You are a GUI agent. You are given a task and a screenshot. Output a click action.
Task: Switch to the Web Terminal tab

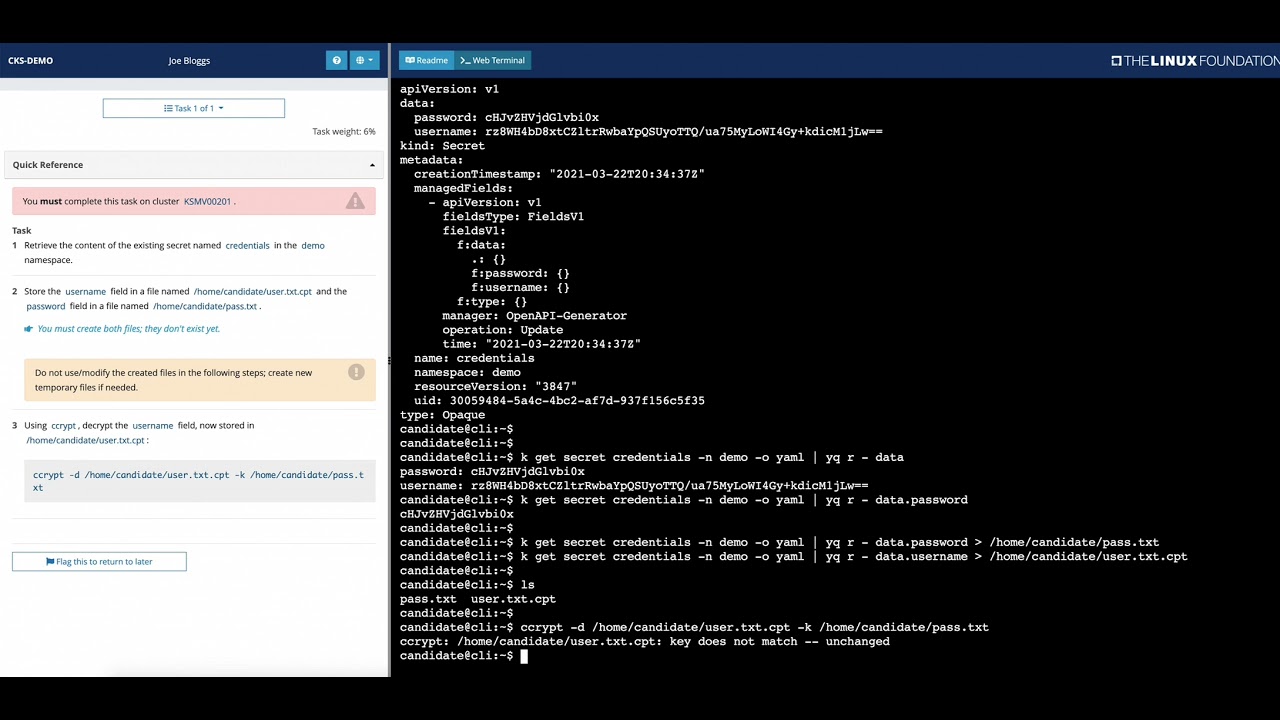(x=492, y=60)
